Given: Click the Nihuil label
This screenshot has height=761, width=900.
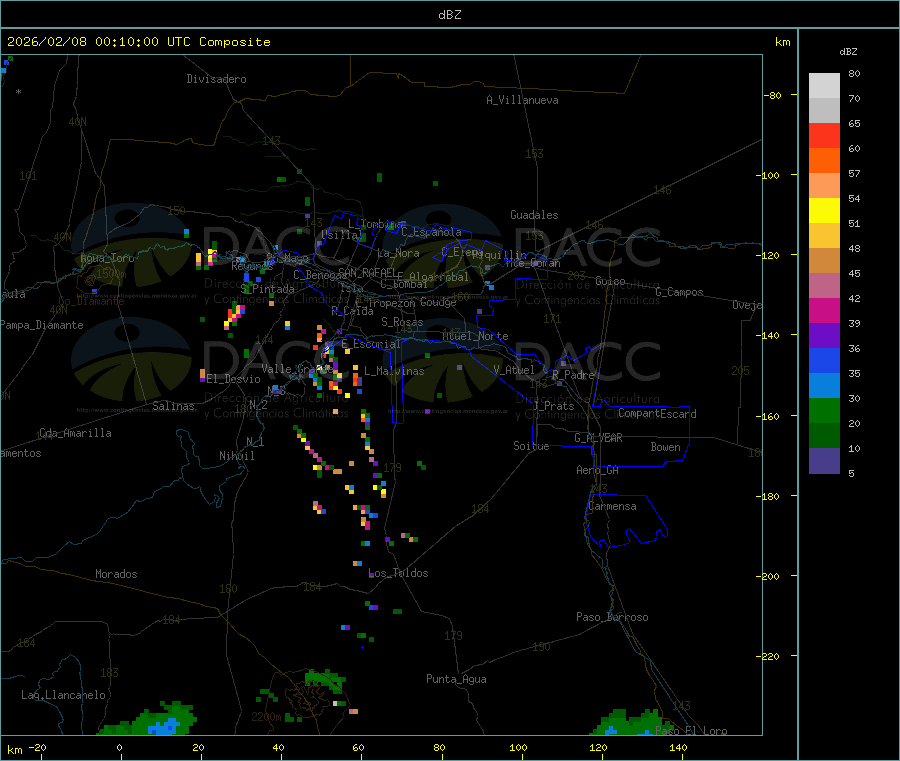Looking at the screenshot, I should point(237,456).
